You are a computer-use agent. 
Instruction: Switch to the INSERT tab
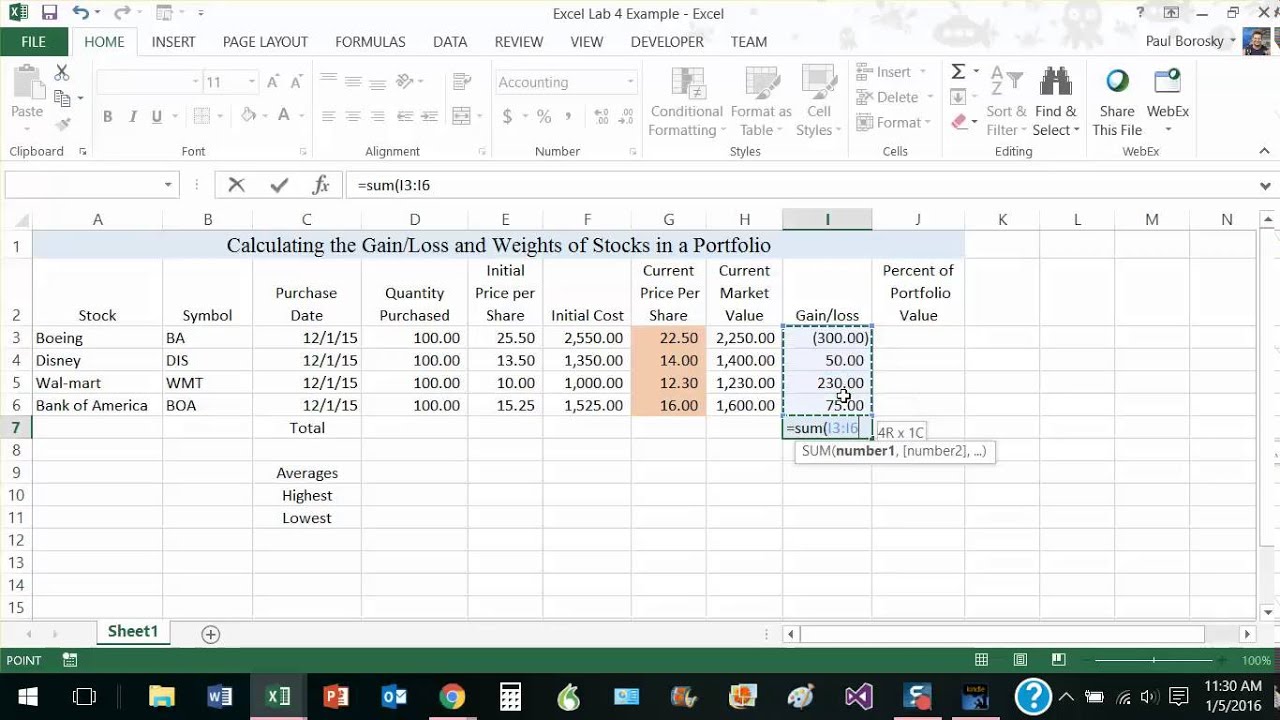173,42
